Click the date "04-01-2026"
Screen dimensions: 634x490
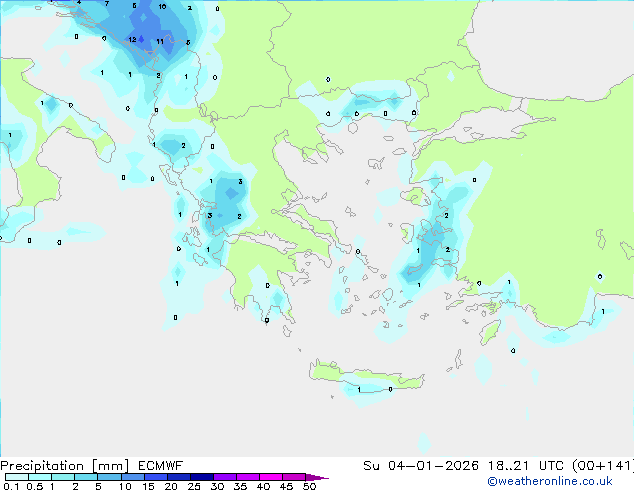point(433,466)
